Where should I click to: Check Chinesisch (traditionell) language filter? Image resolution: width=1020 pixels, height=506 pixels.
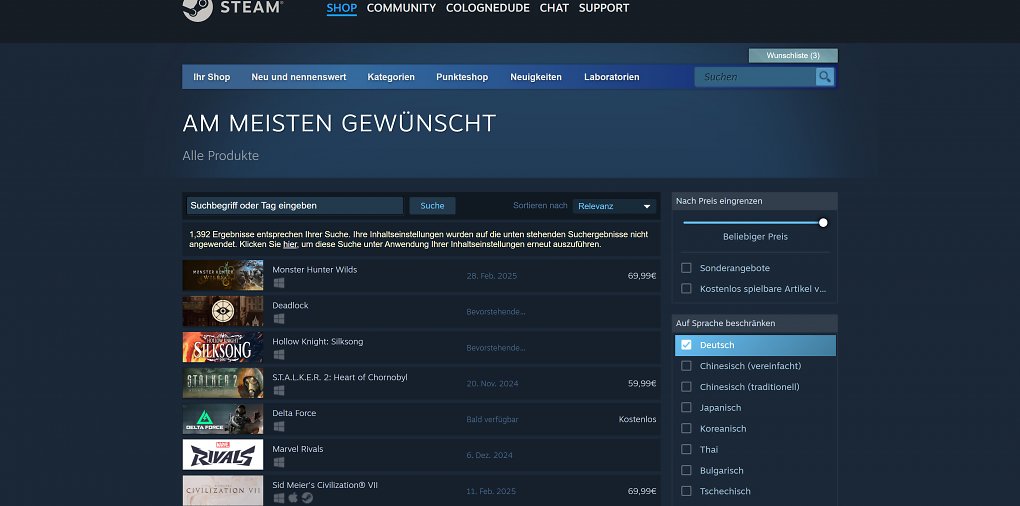click(x=686, y=386)
